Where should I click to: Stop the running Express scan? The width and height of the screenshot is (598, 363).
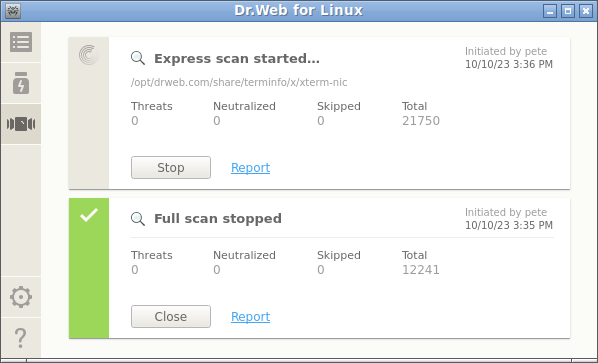(171, 167)
